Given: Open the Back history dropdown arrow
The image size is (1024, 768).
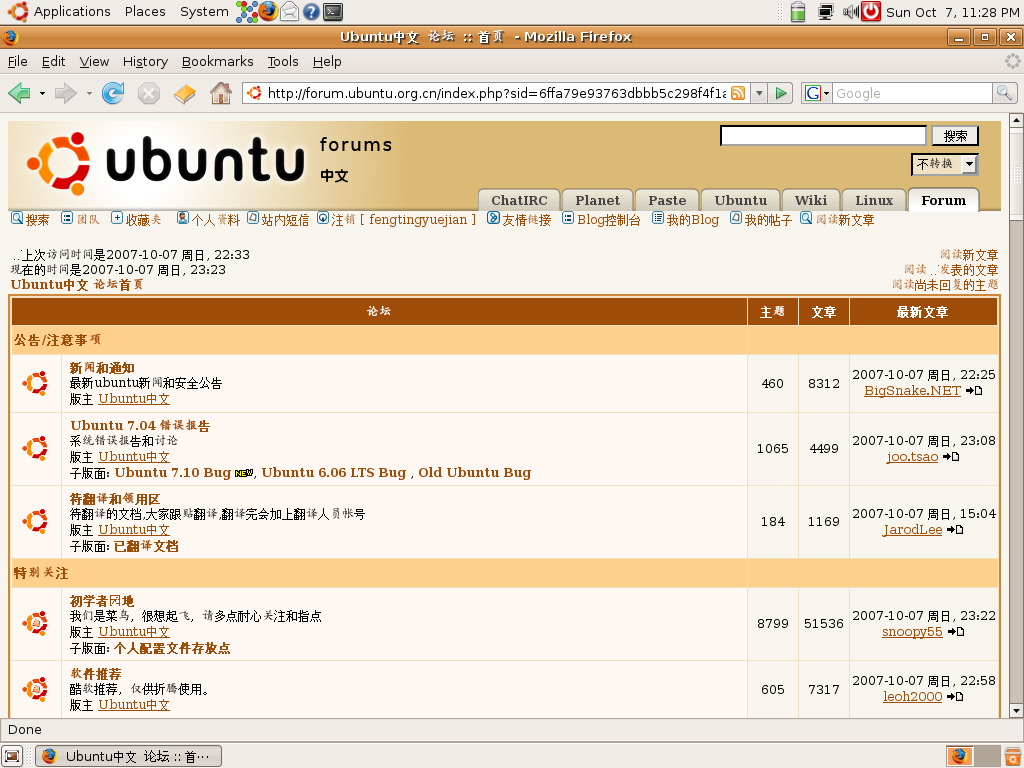Looking at the screenshot, I should (42, 93).
